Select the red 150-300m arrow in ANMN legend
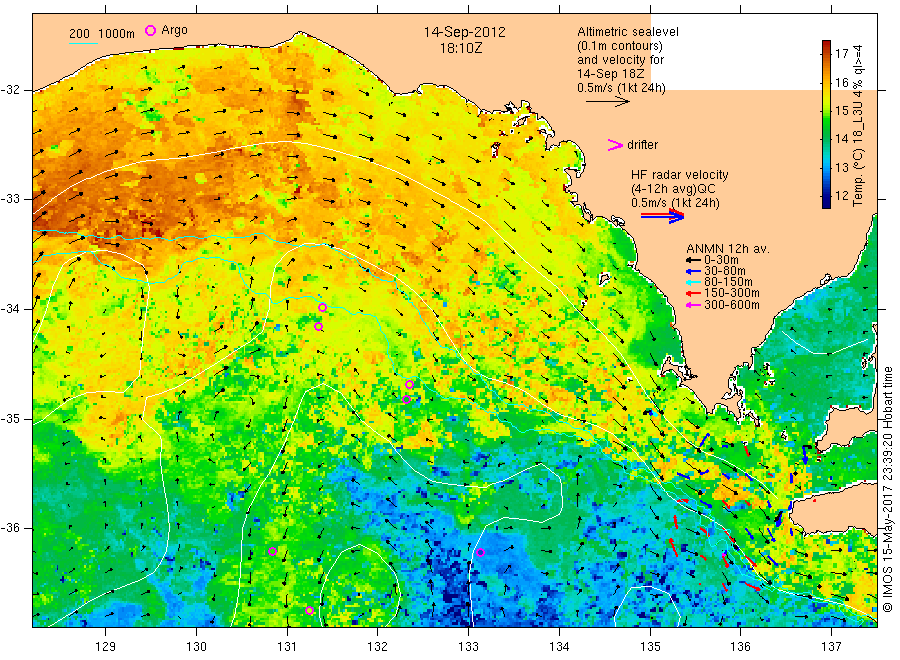 (694, 294)
